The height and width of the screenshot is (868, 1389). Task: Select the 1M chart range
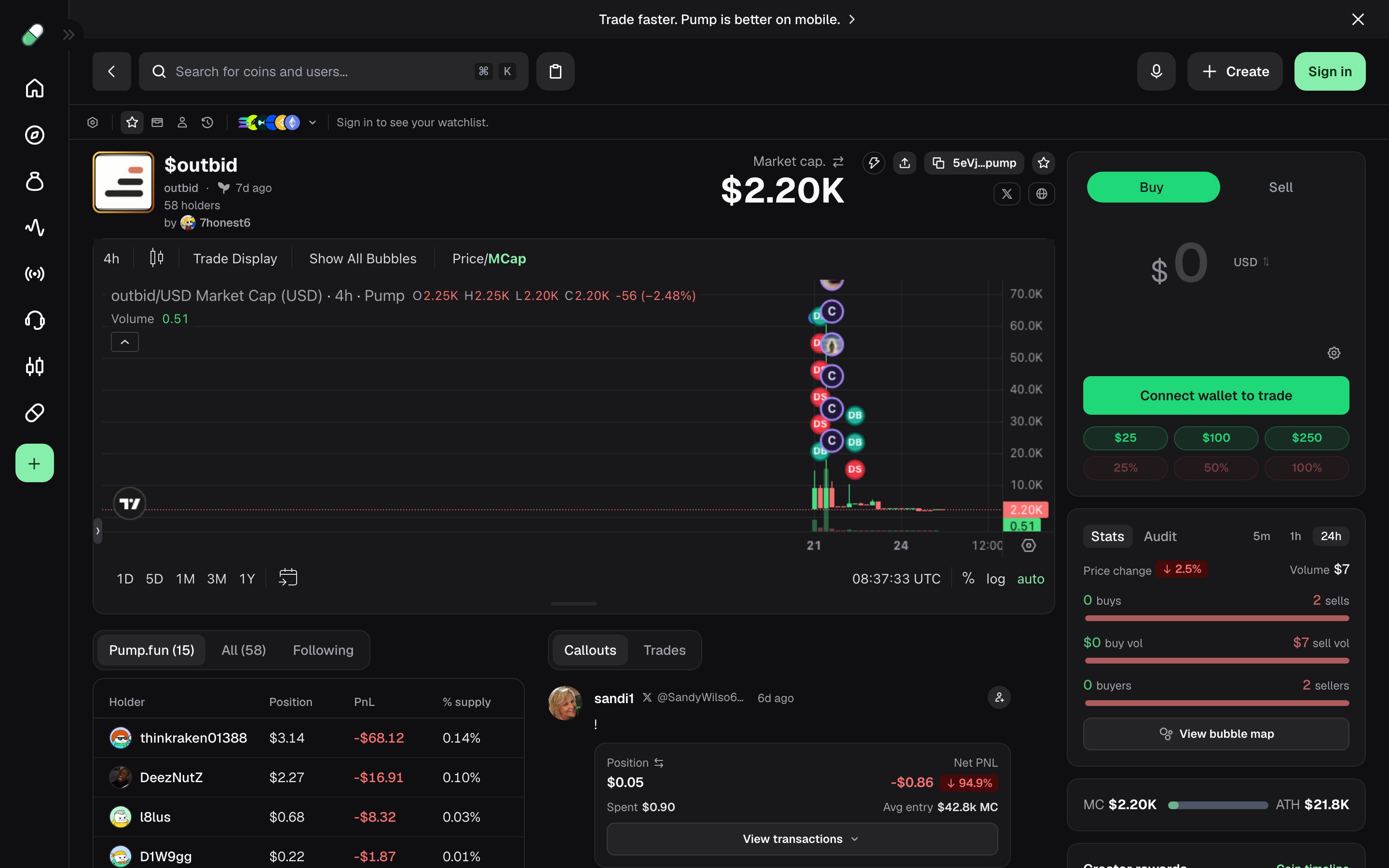(x=185, y=579)
